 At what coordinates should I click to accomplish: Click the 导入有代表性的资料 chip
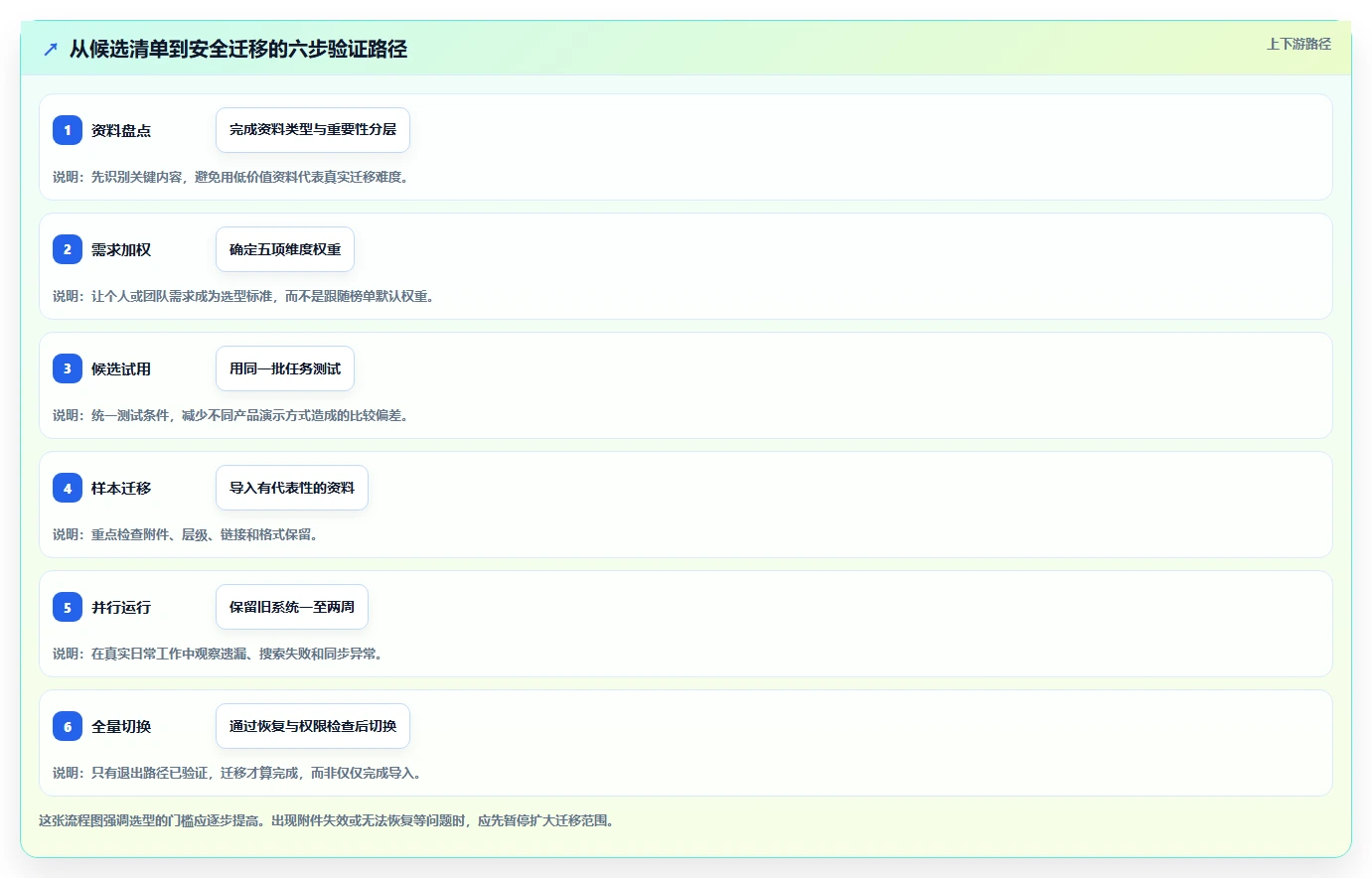292,488
